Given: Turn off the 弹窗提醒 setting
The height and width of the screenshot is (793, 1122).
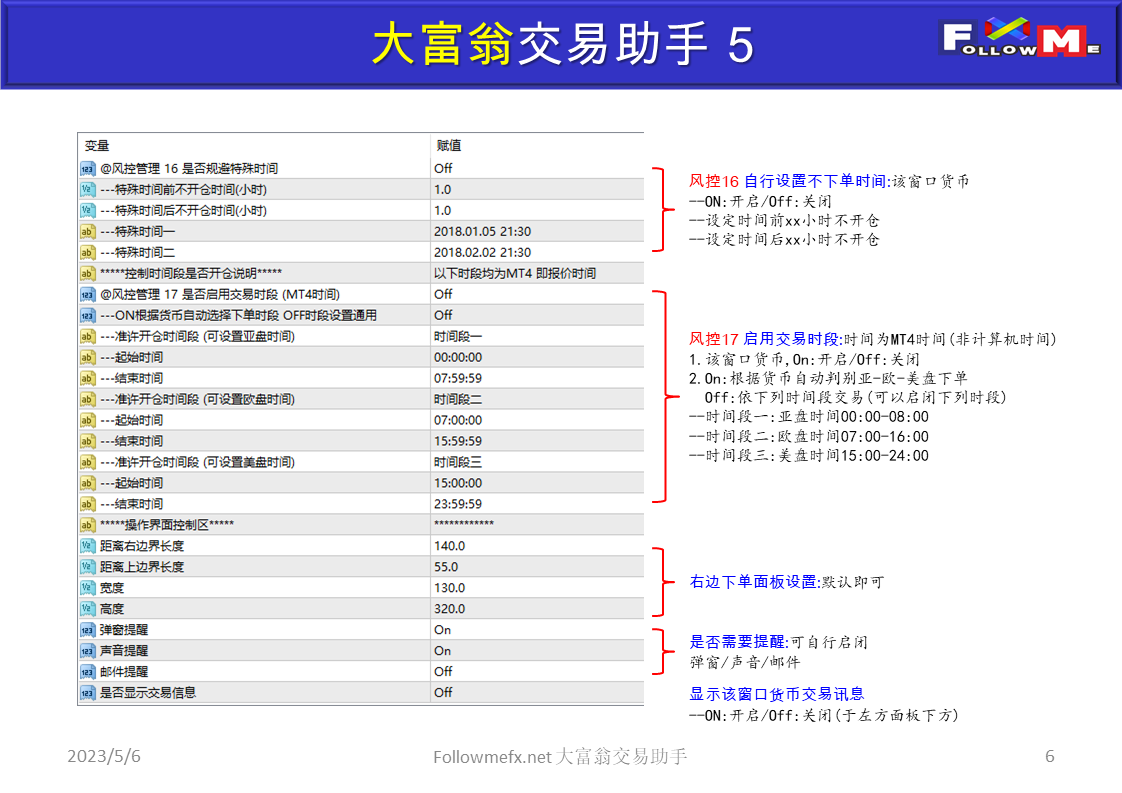Looking at the screenshot, I should click(445, 629).
